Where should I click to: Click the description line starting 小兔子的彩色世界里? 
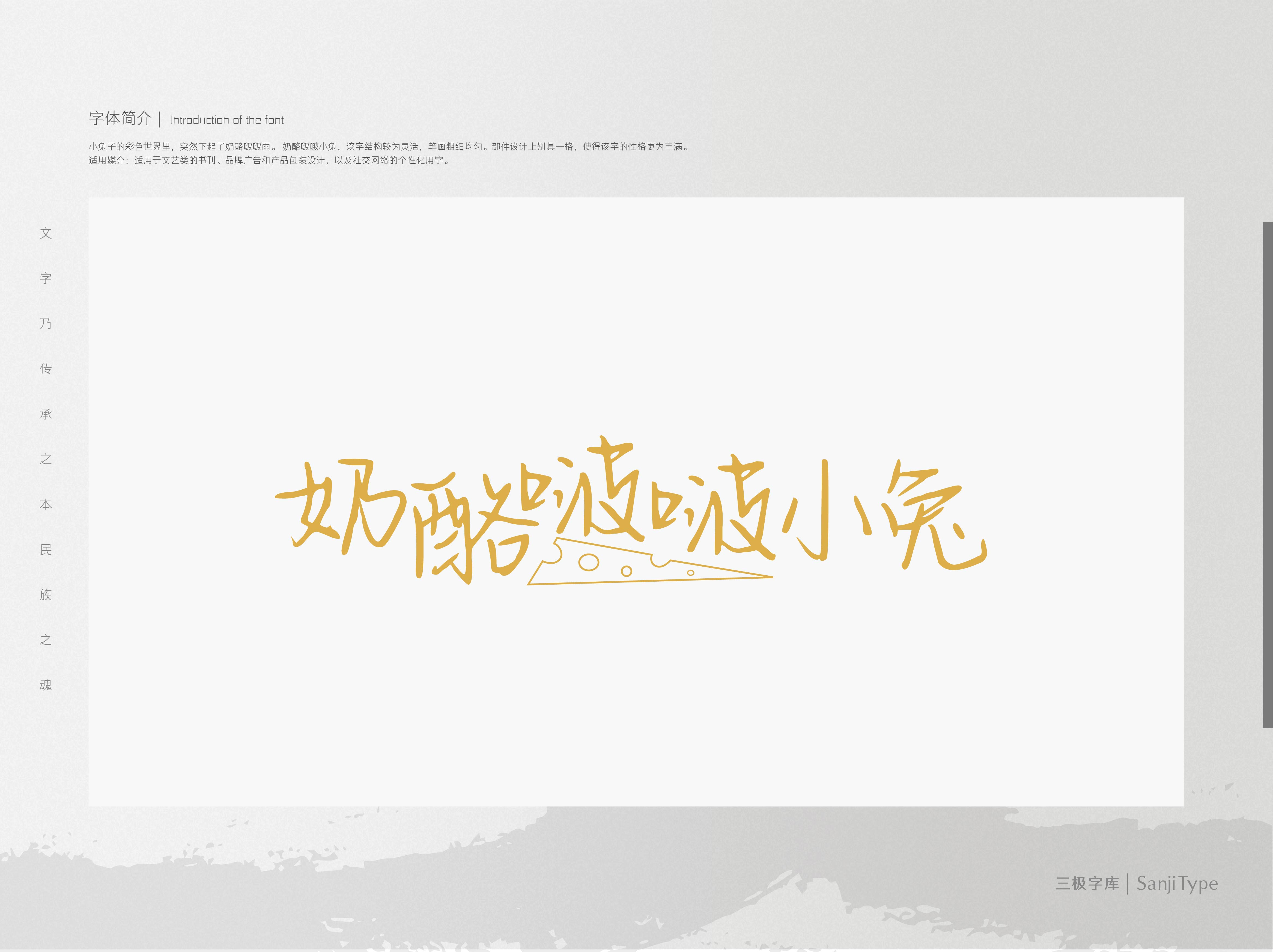[389, 147]
